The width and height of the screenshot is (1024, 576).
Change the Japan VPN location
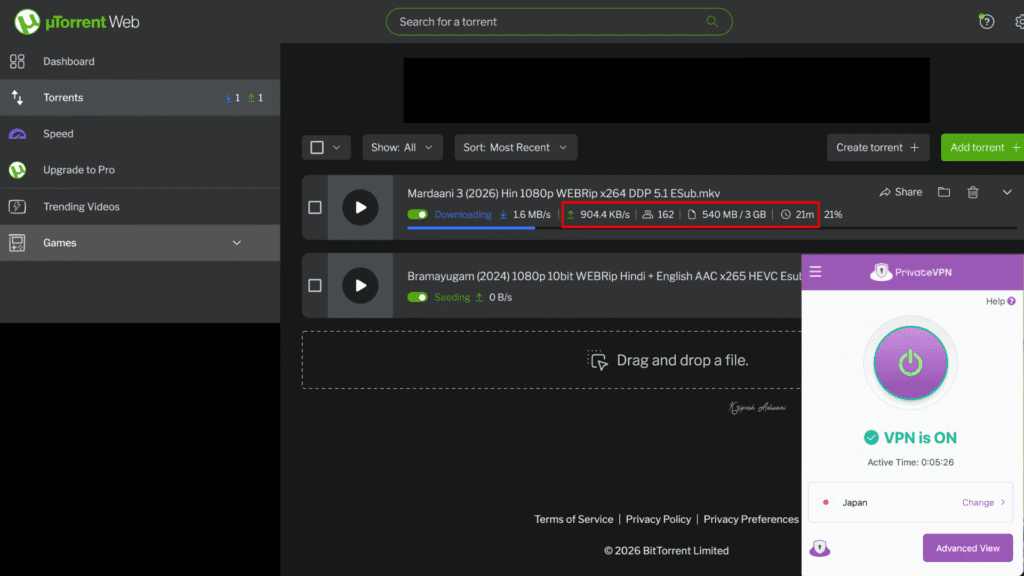983,502
